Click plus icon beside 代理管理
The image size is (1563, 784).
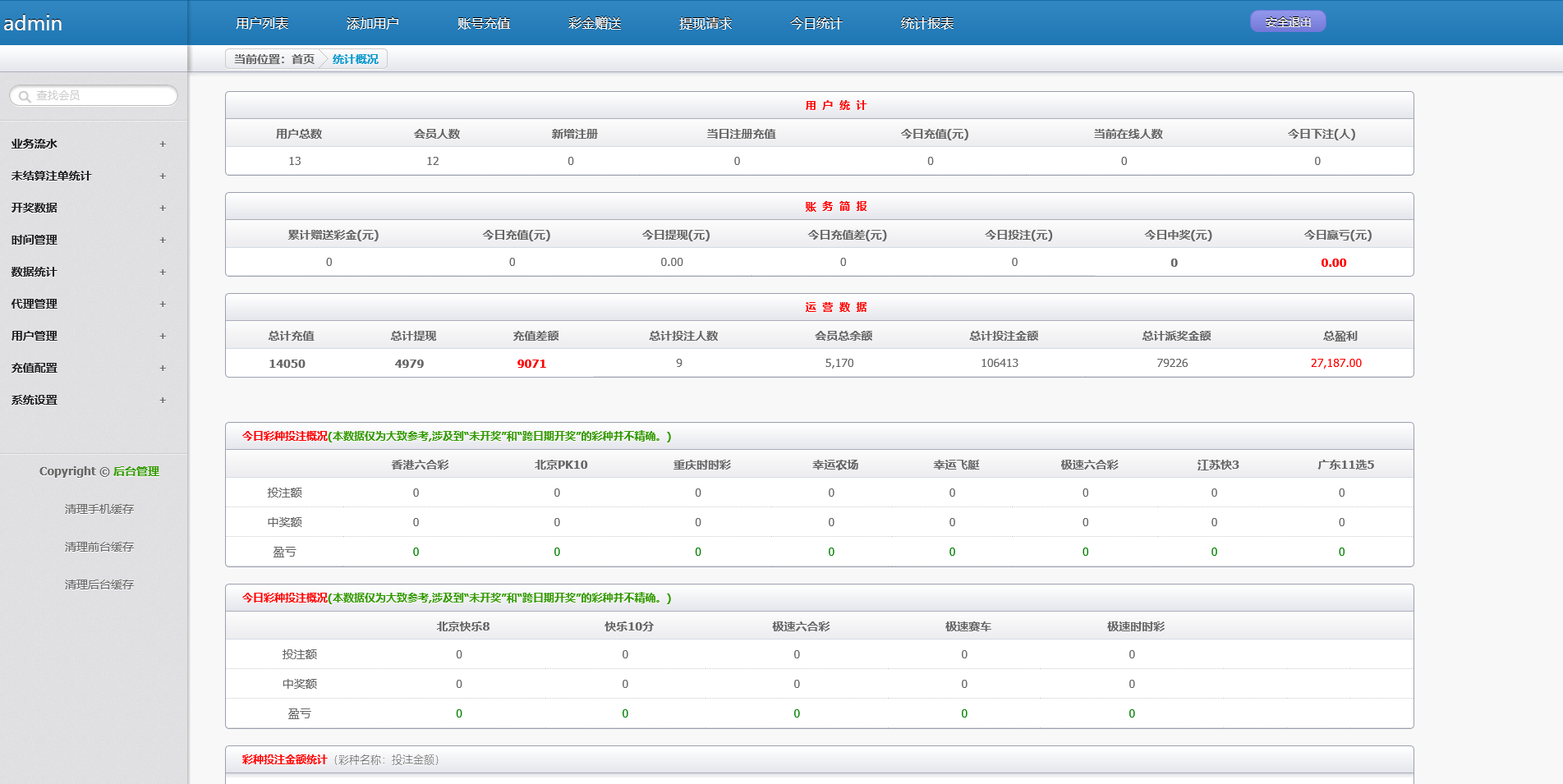point(163,304)
